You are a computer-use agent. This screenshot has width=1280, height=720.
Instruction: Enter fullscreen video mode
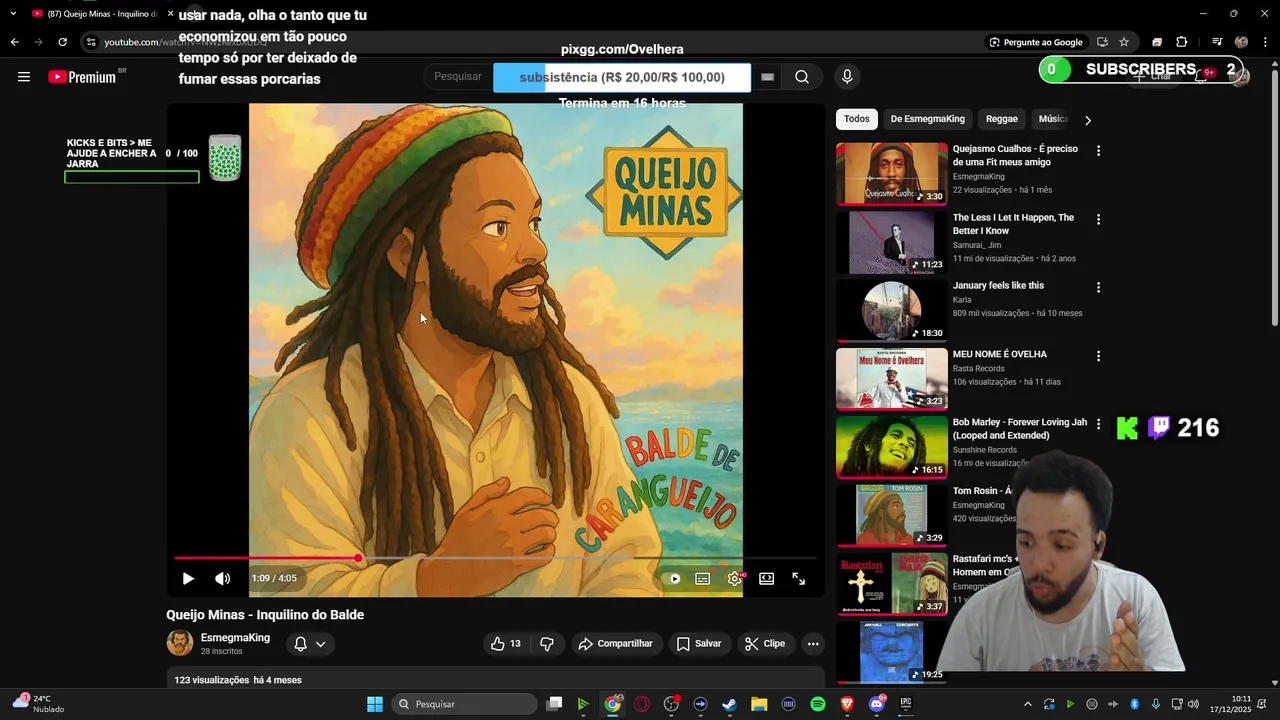tap(798, 578)
